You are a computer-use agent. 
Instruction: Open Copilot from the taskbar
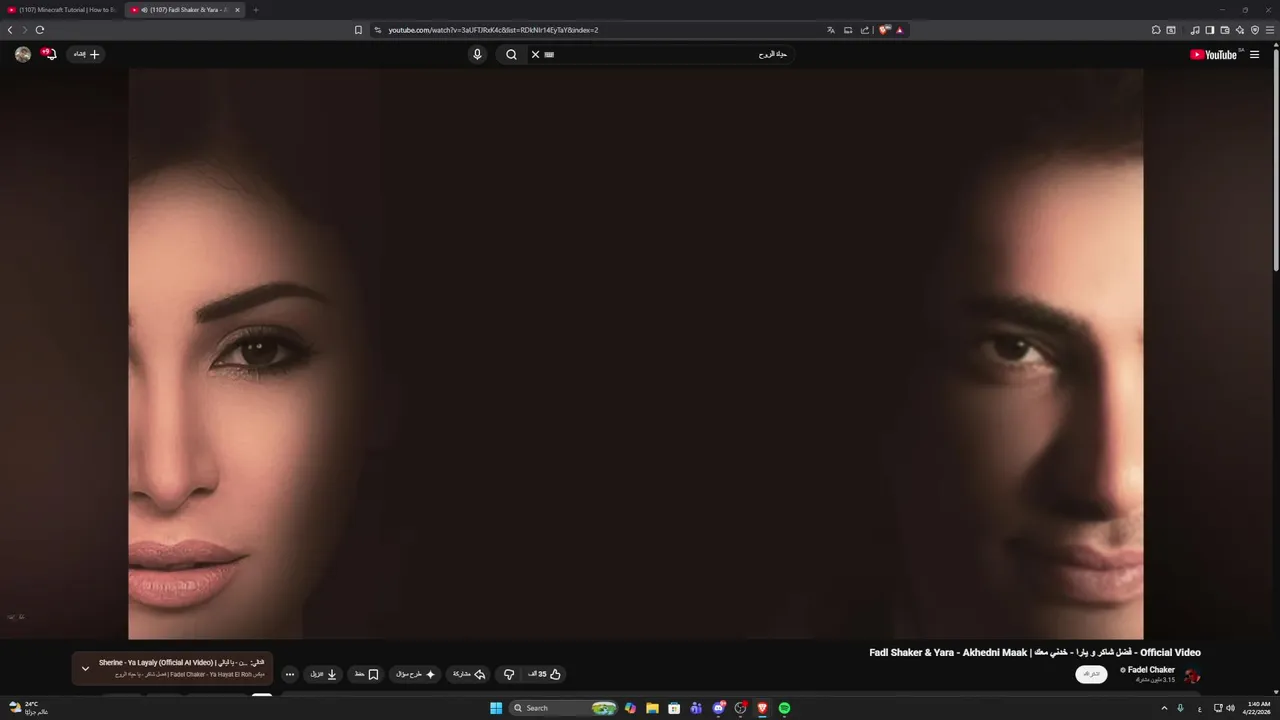point(630,708)
